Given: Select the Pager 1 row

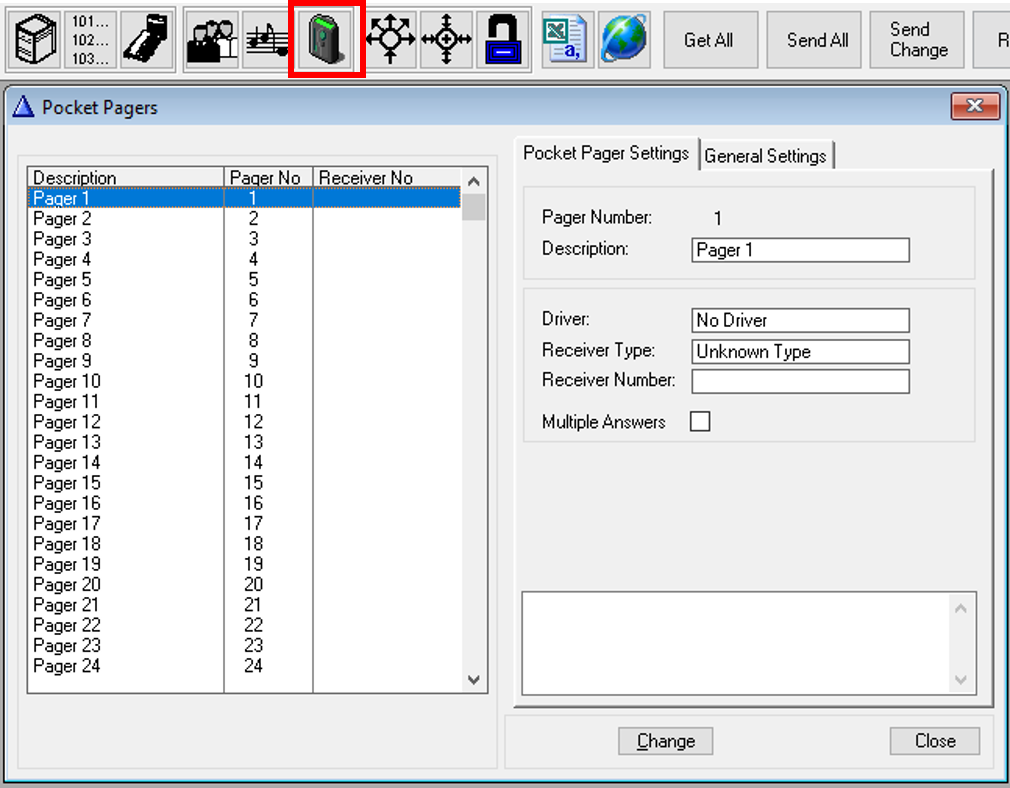Looking at the screenshot, I should [245, 198].
